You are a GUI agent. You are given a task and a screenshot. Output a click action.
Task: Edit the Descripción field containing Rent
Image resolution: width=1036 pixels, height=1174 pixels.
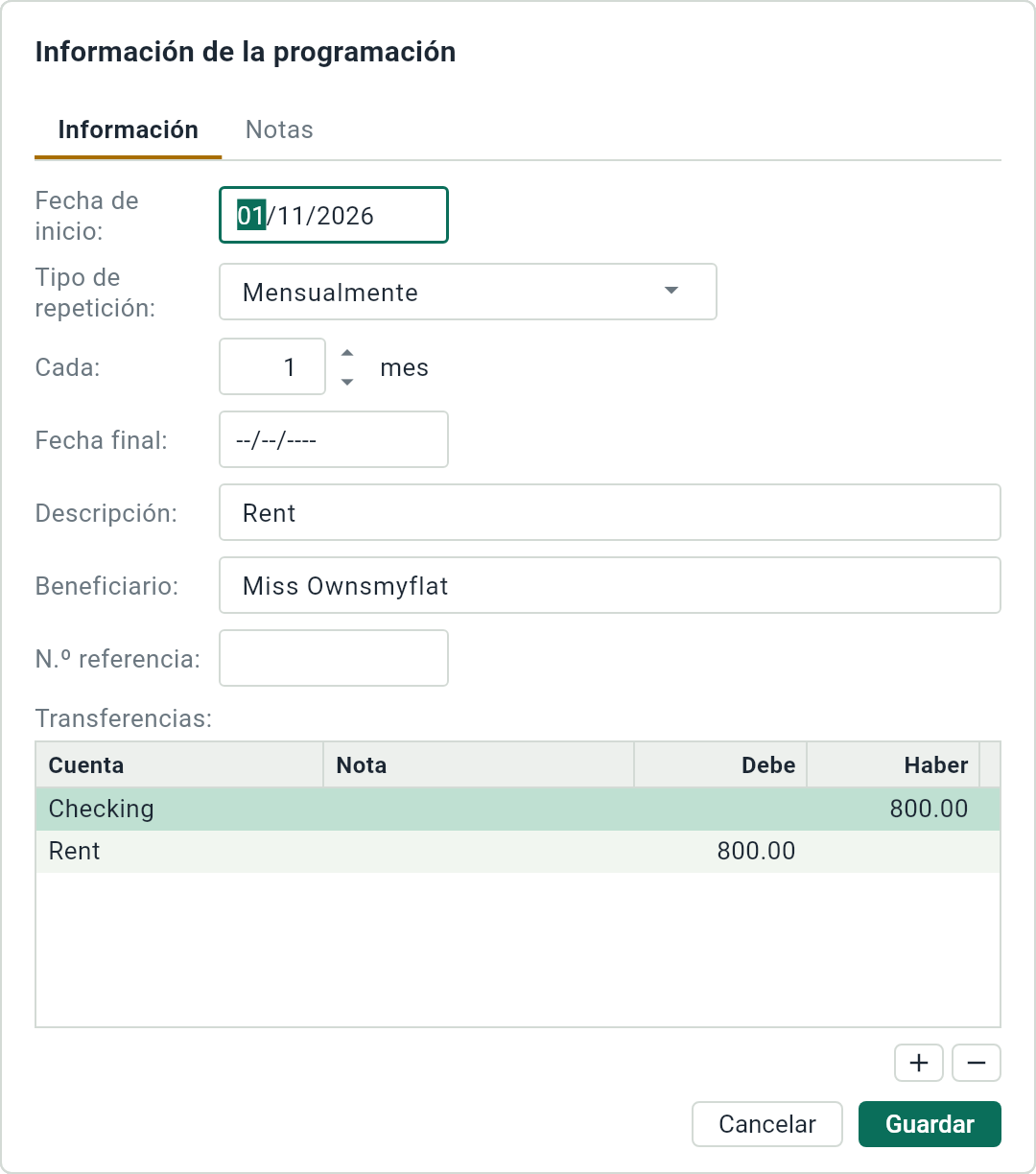tap(610, 512)
